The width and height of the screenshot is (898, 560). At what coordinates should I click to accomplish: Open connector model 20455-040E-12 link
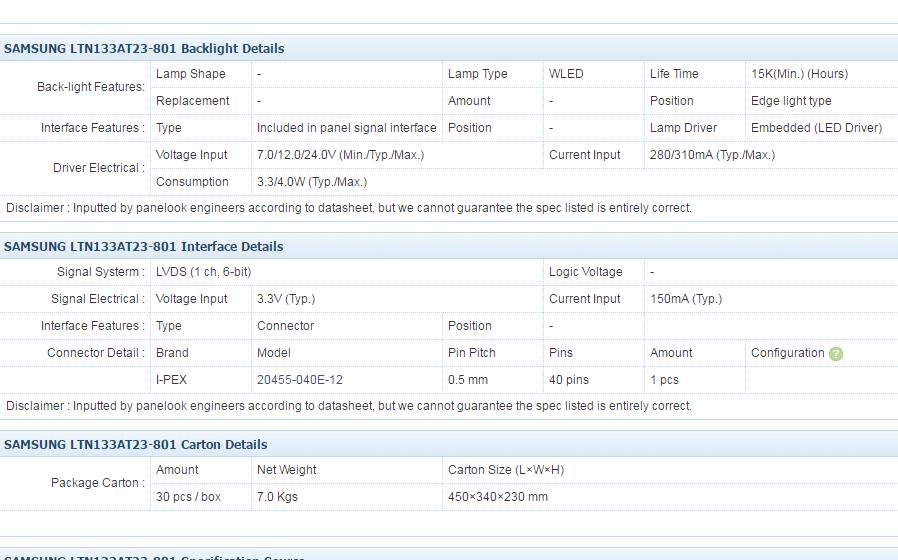coord(300,380)
